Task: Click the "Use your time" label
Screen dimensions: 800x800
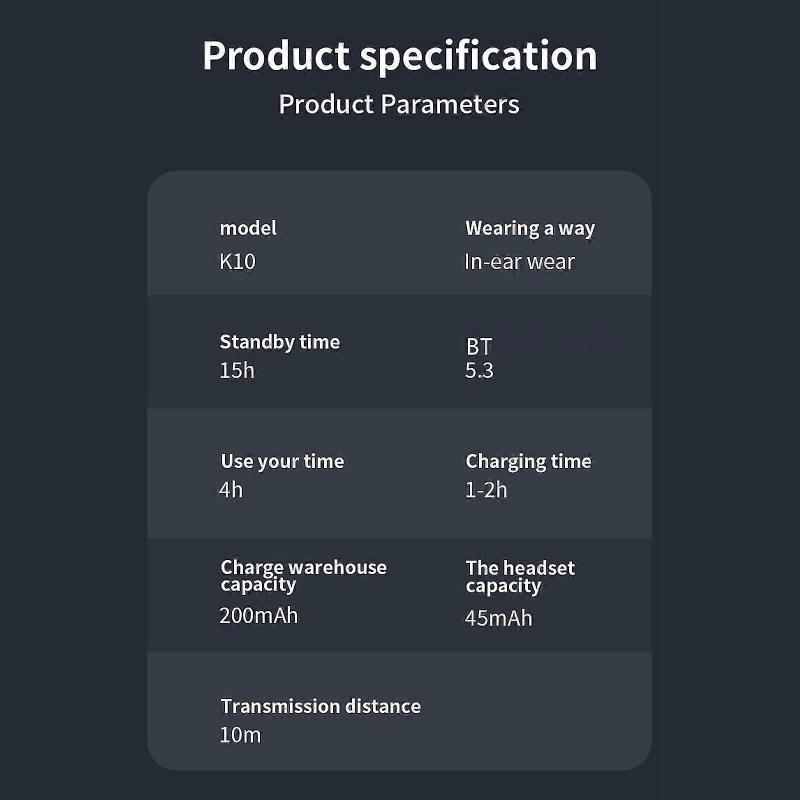Action: tap(282, 461)
